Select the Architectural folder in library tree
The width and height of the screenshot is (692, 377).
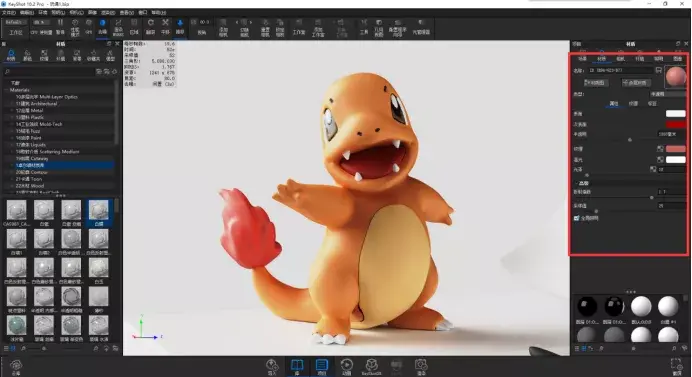tap(37, 104)
